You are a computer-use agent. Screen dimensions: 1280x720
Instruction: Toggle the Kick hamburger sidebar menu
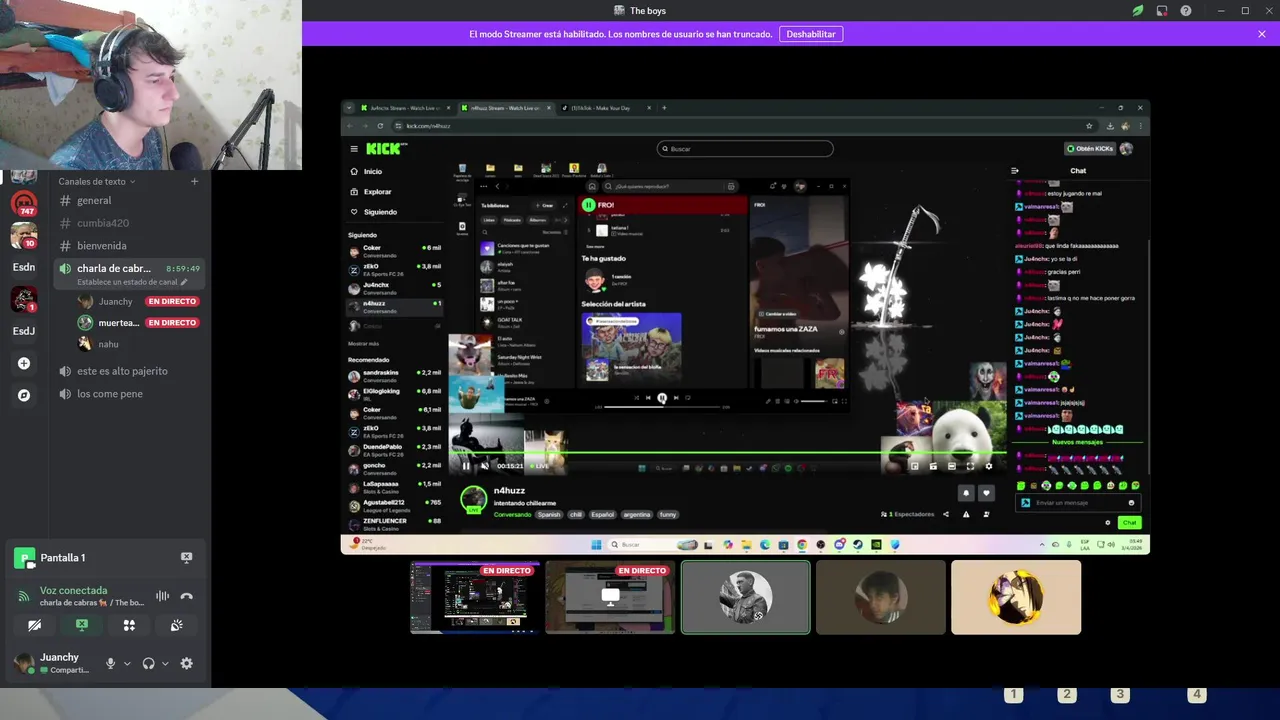[x=354, y=149]
